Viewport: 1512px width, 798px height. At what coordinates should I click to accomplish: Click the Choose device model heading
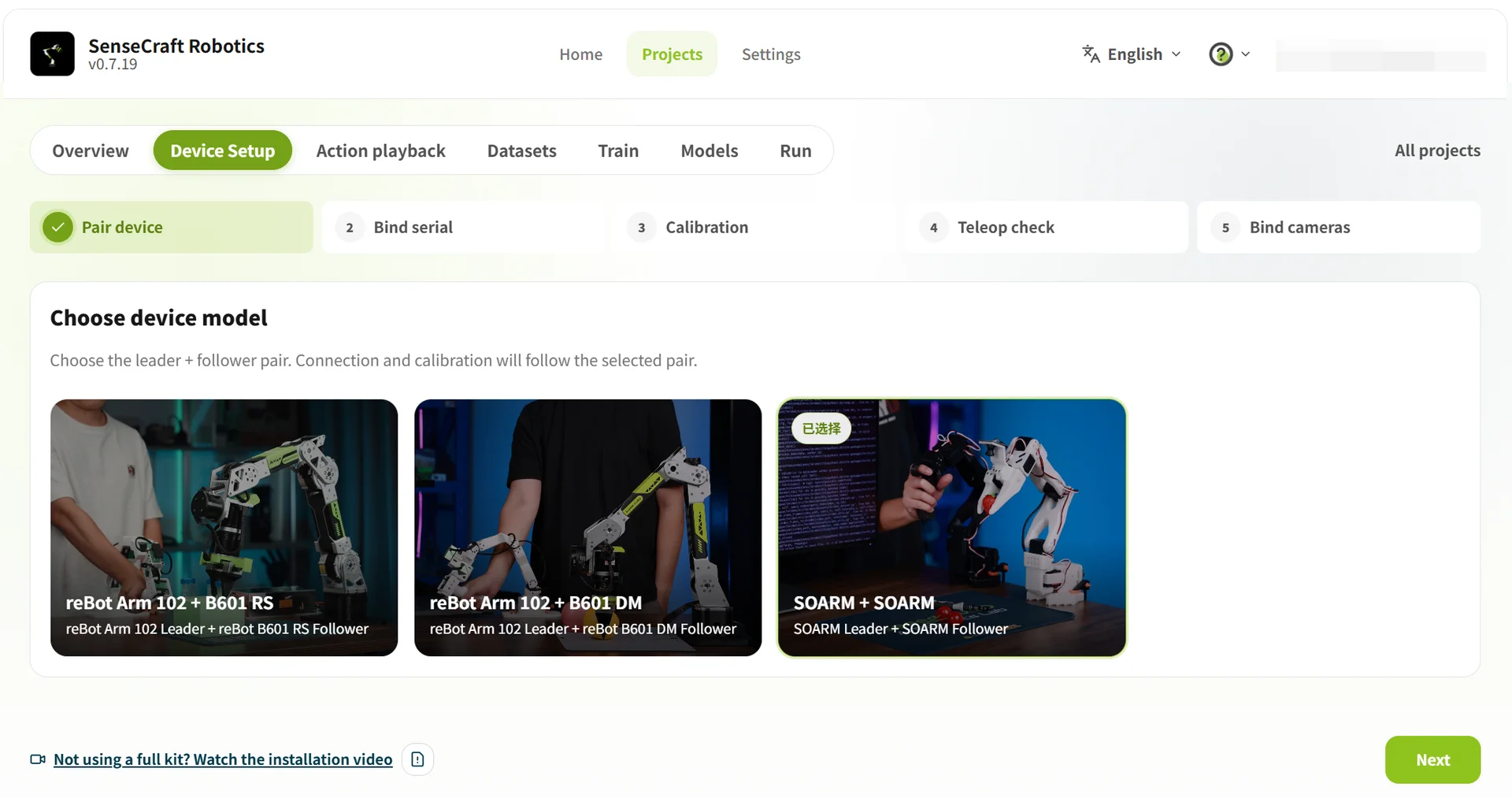159,317
